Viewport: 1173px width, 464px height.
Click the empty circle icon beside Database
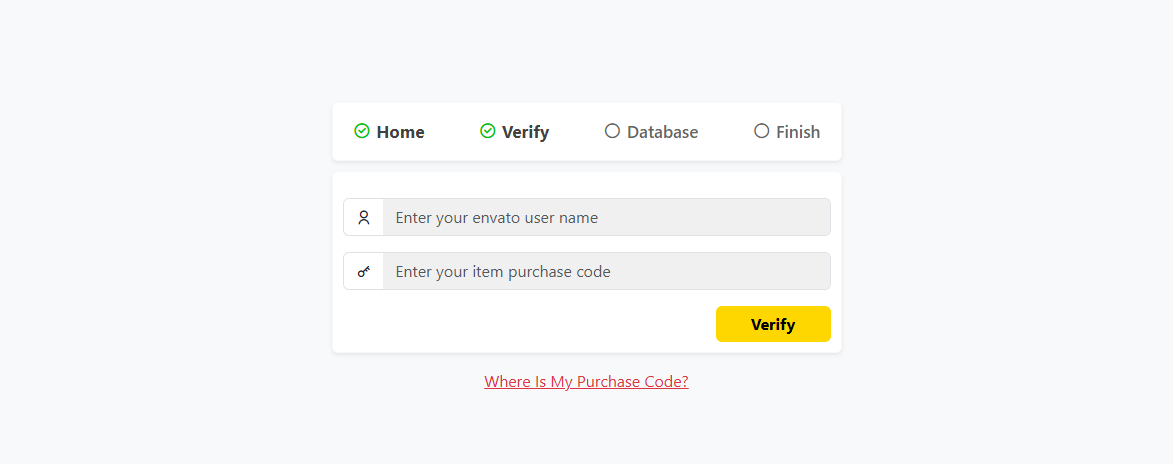[613, 131]
